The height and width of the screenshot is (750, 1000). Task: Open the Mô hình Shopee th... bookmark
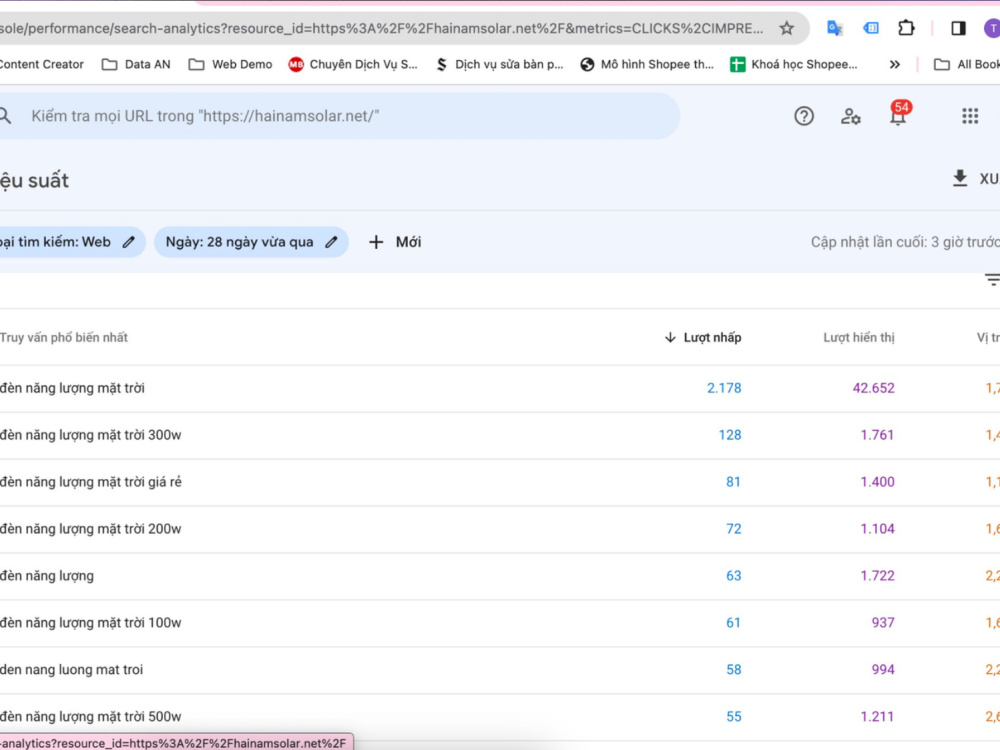[x=647, y=64]
